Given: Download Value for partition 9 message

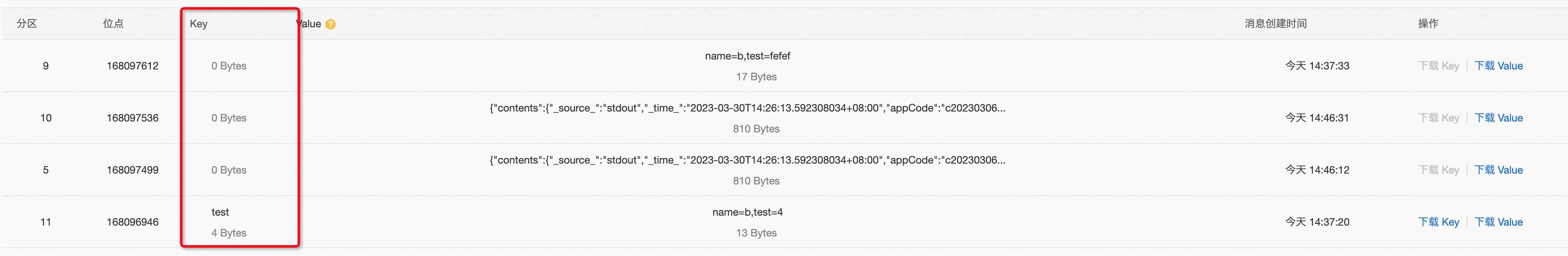Looking at the screenshot, I should [1498, 66].
